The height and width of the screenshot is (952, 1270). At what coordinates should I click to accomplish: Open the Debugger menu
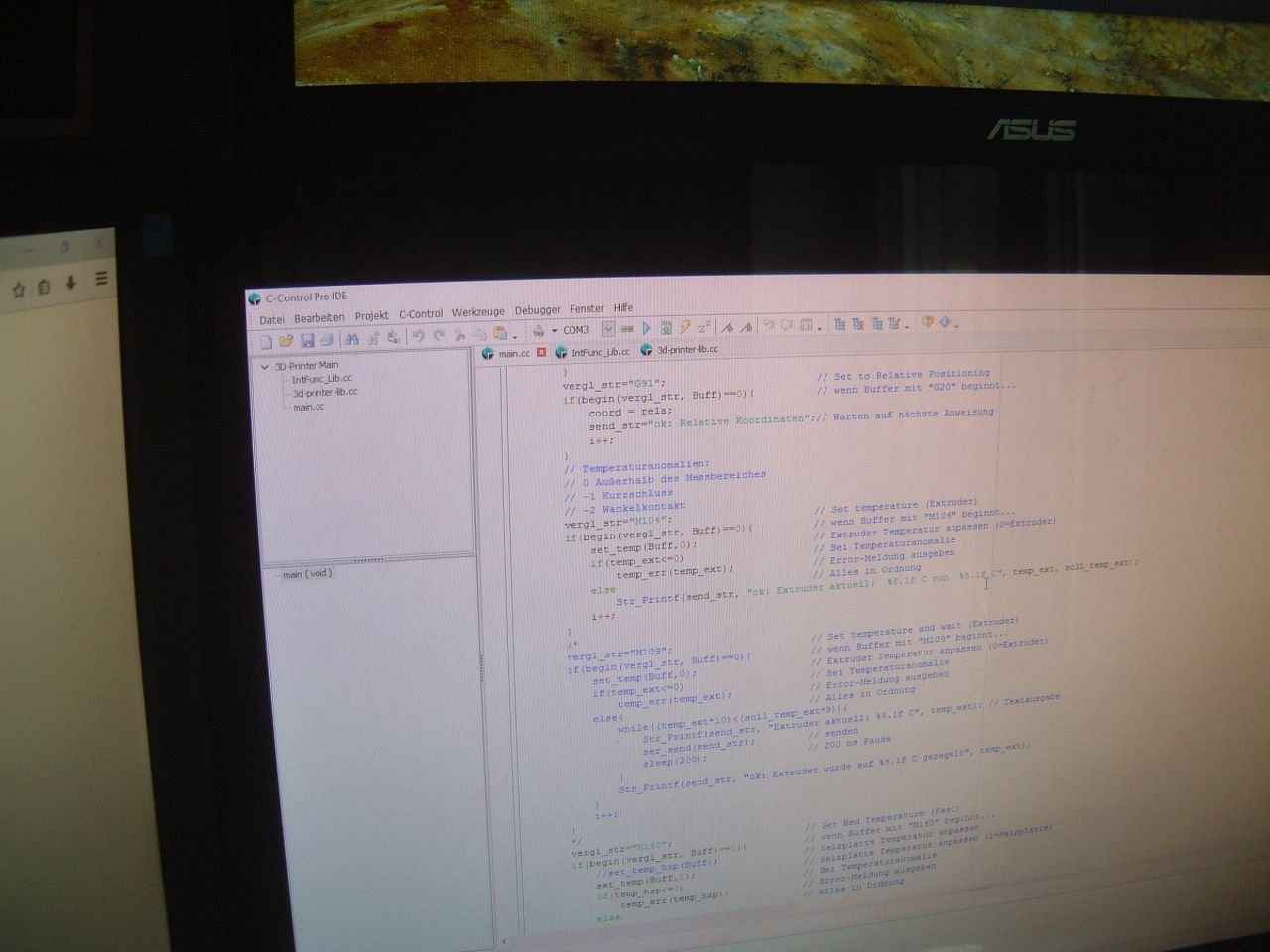[x=537, y=310]
